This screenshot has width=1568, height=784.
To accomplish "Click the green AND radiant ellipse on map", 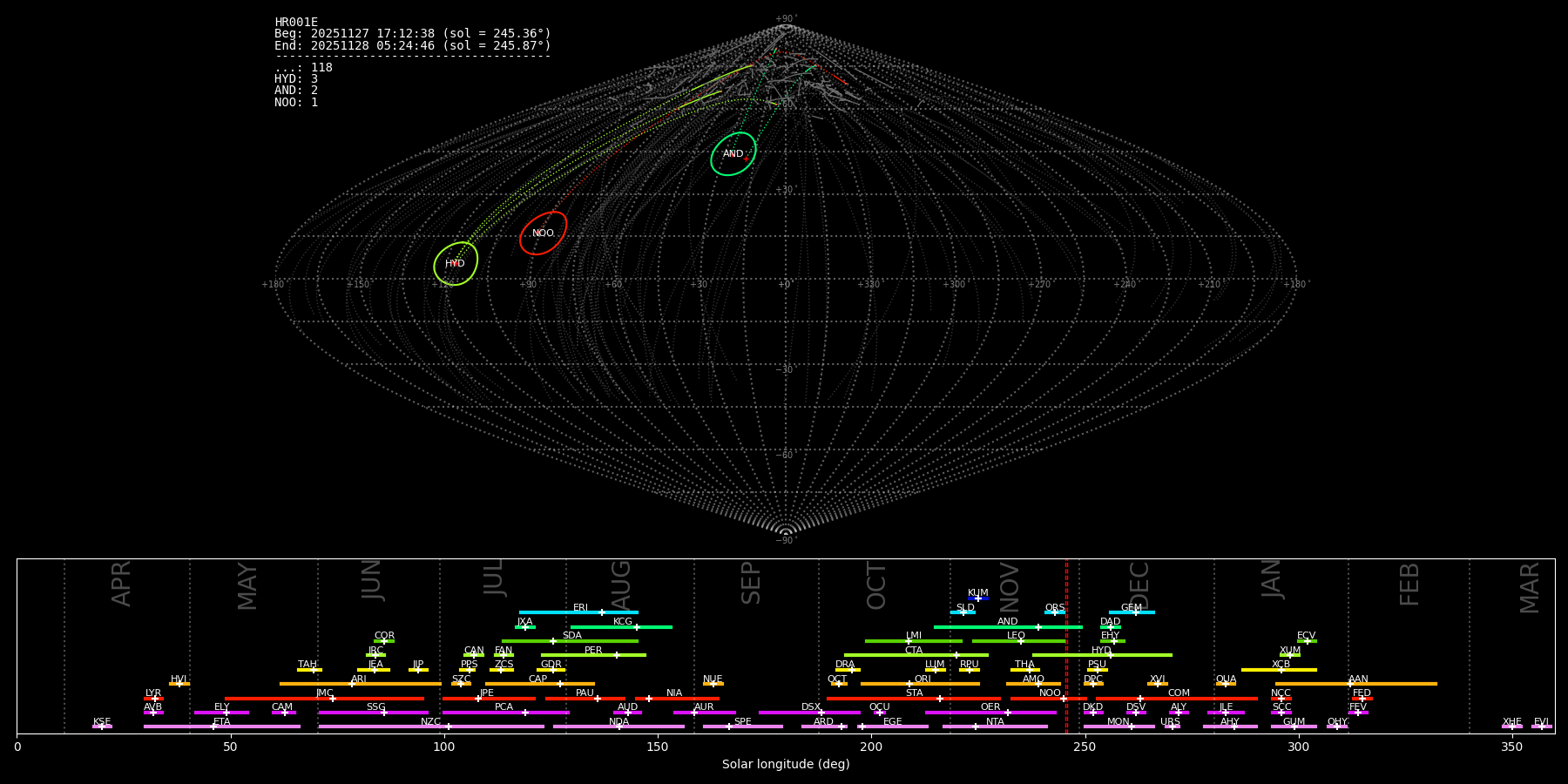I will coord(733,154).
